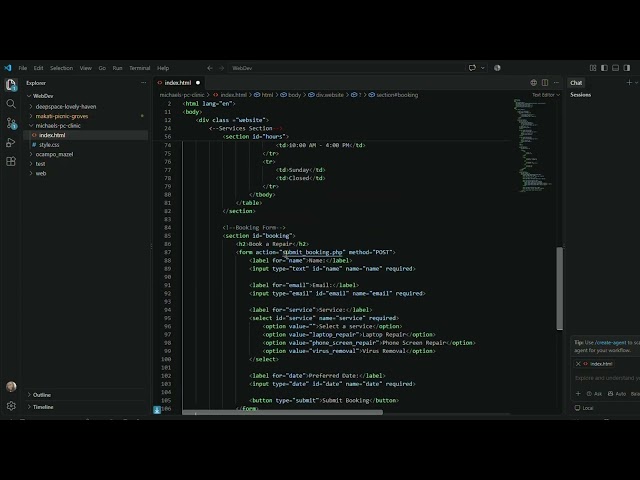Image resolution: width=640 pixels, height=480 pixels.
Task: Expand the test folder
Action: point(40,164)
